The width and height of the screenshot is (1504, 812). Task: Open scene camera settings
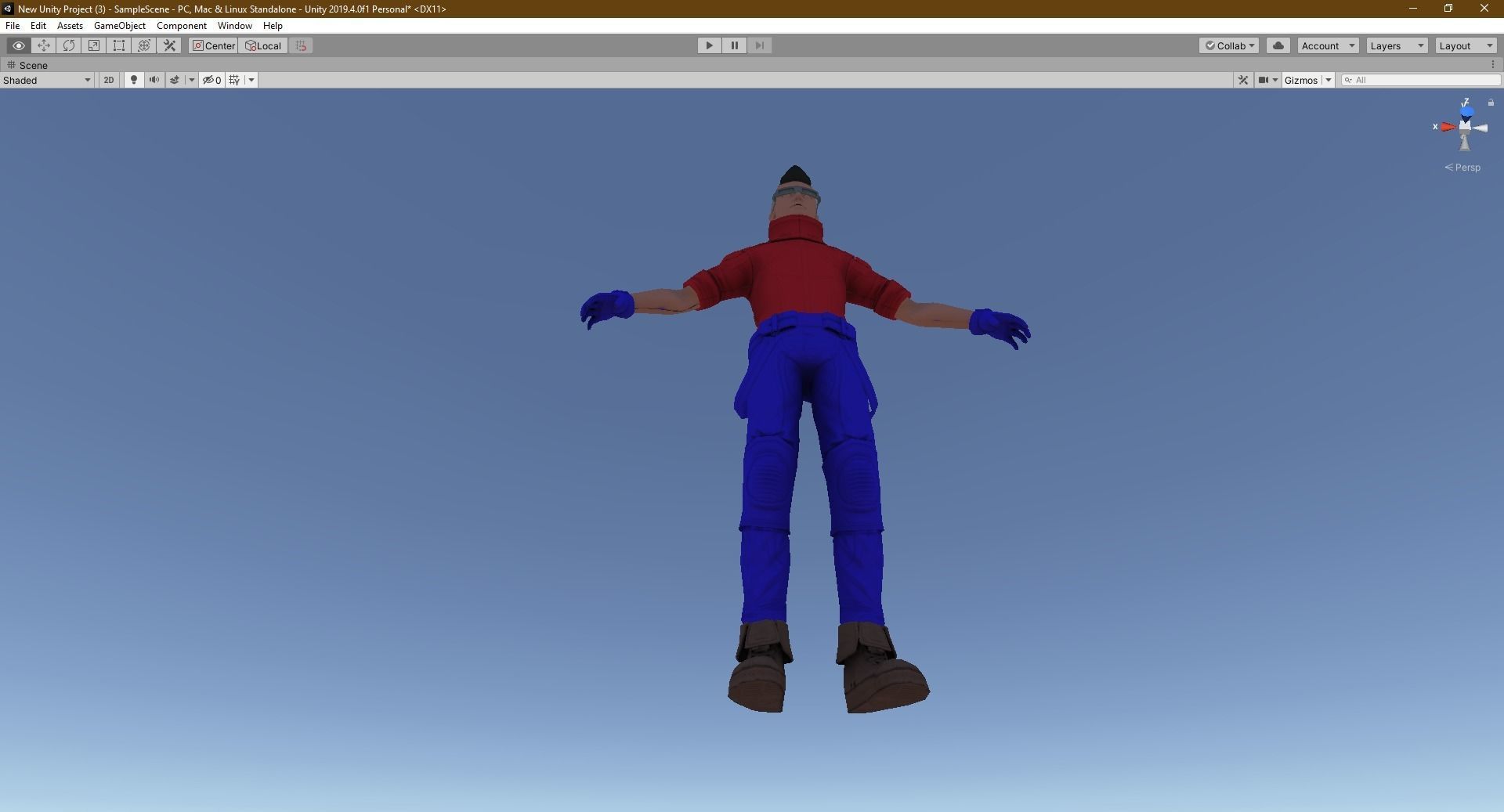[x=1267, y=80]
